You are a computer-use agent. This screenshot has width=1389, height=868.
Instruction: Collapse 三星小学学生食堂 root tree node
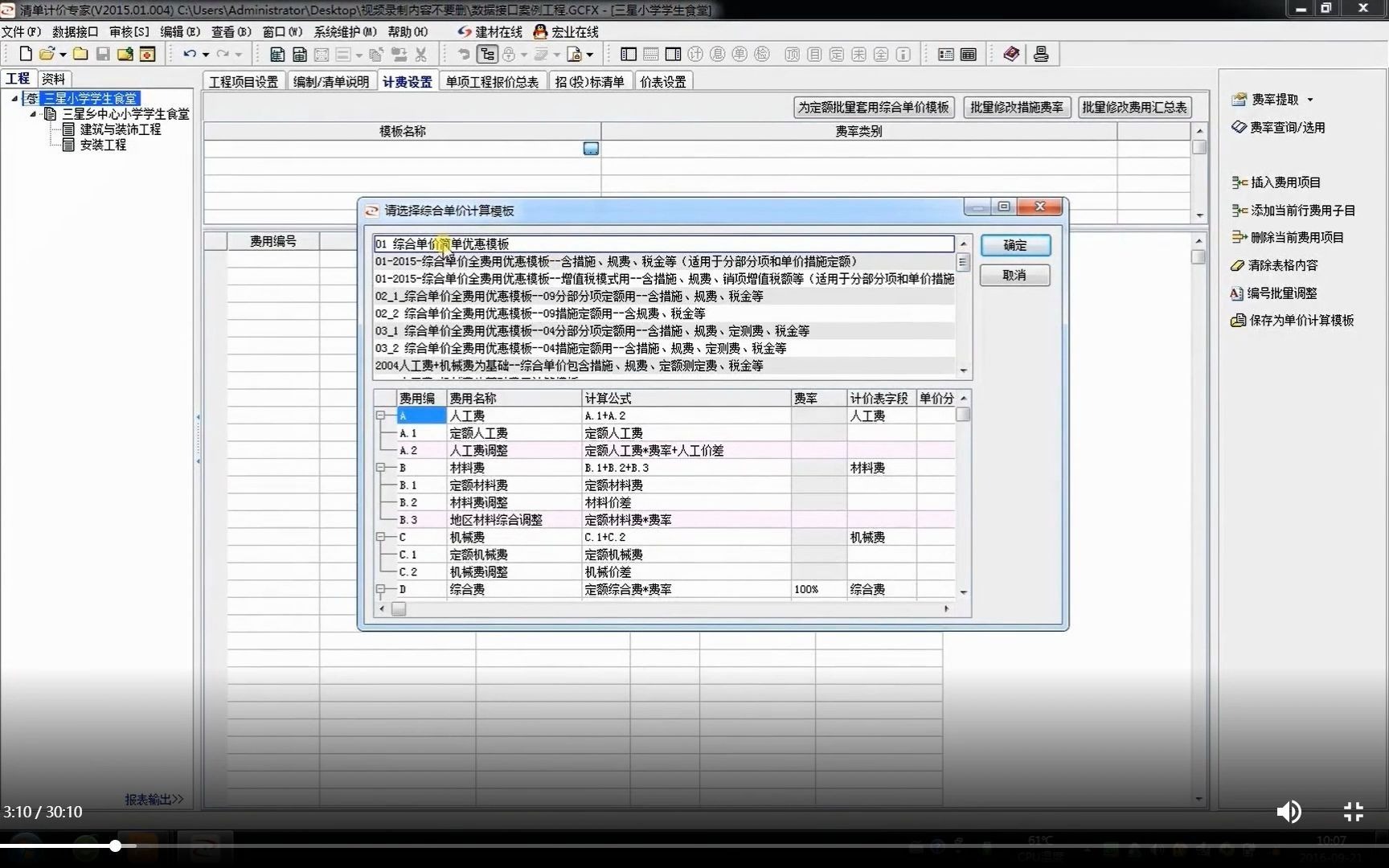14,98
